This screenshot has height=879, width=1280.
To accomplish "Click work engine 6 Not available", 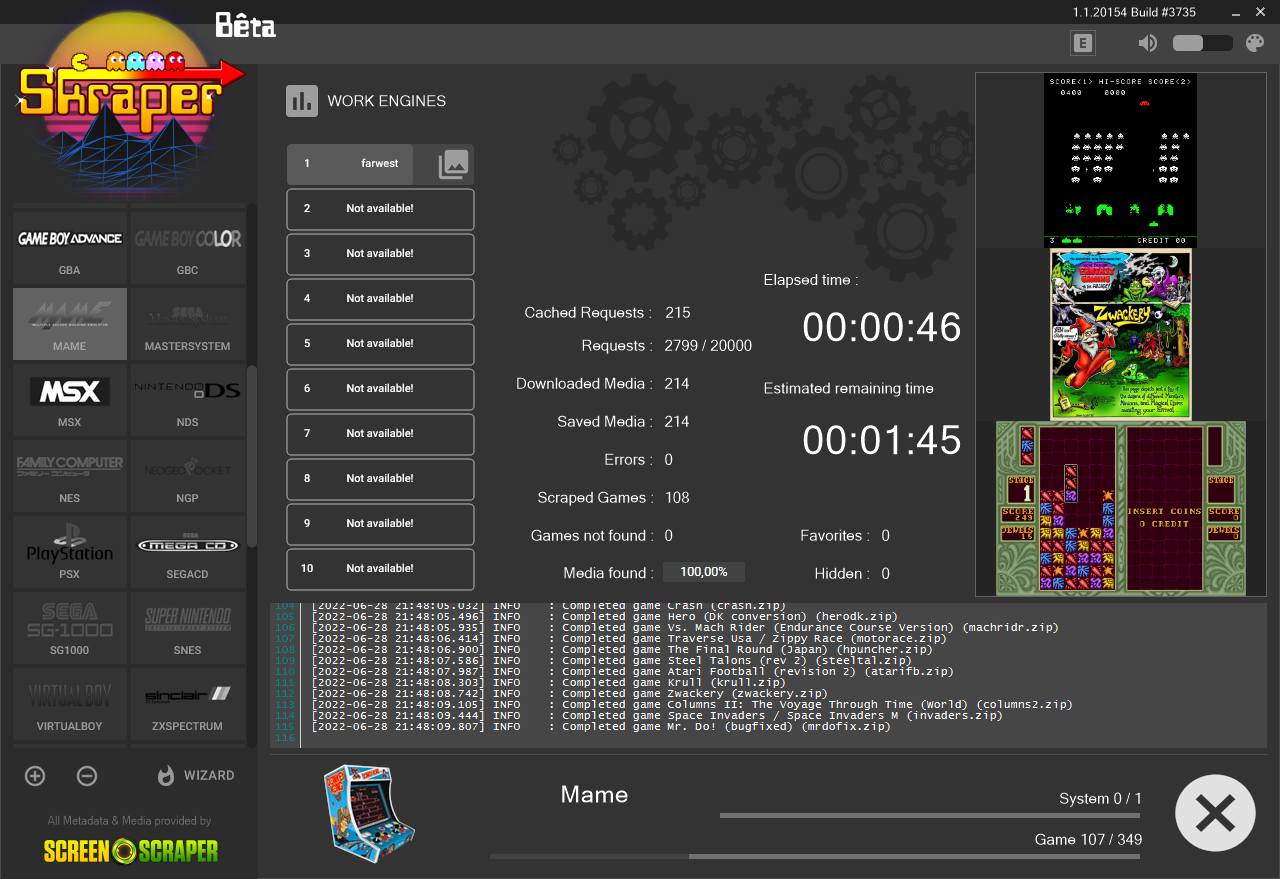I will pyautogui.click(x=380, y=389).
